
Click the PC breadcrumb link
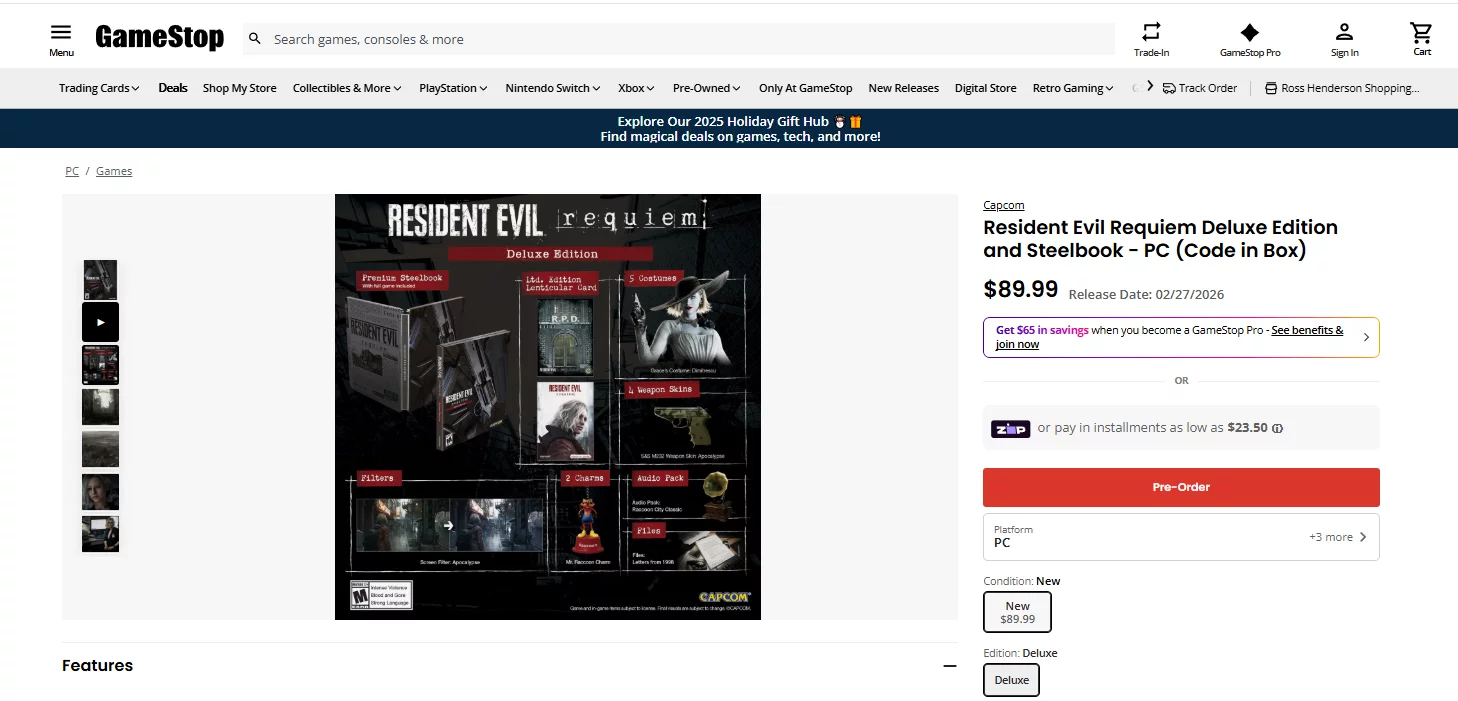[72, 171]
